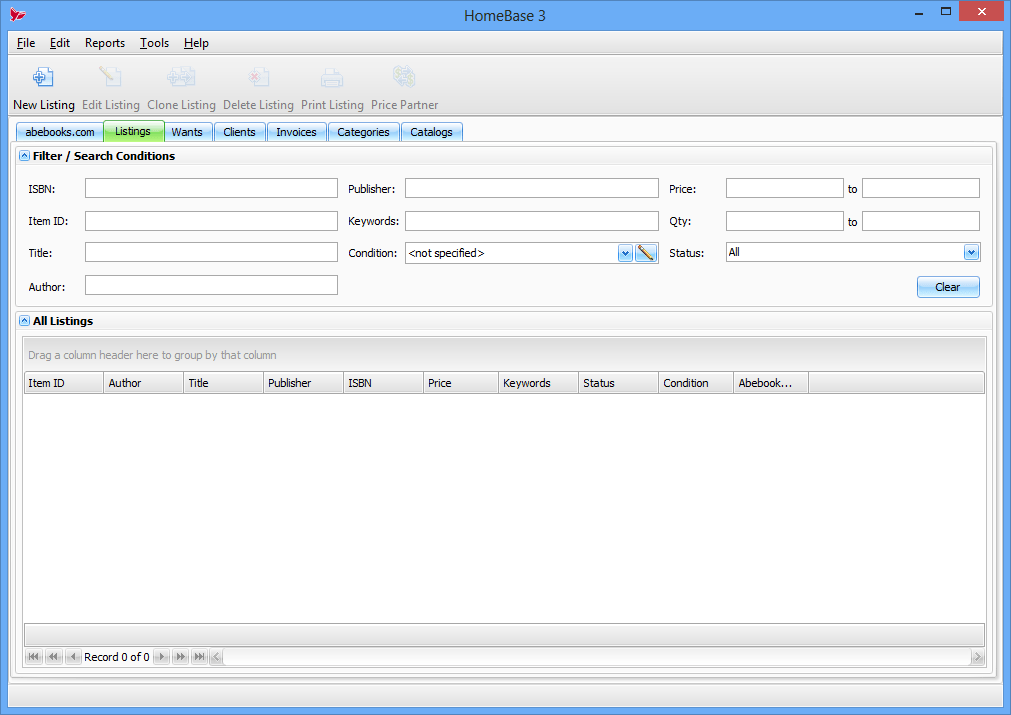Viewport: 1011px width, 715px height.
Task: Open the Condition dropdown list
Action: point(623,252)
